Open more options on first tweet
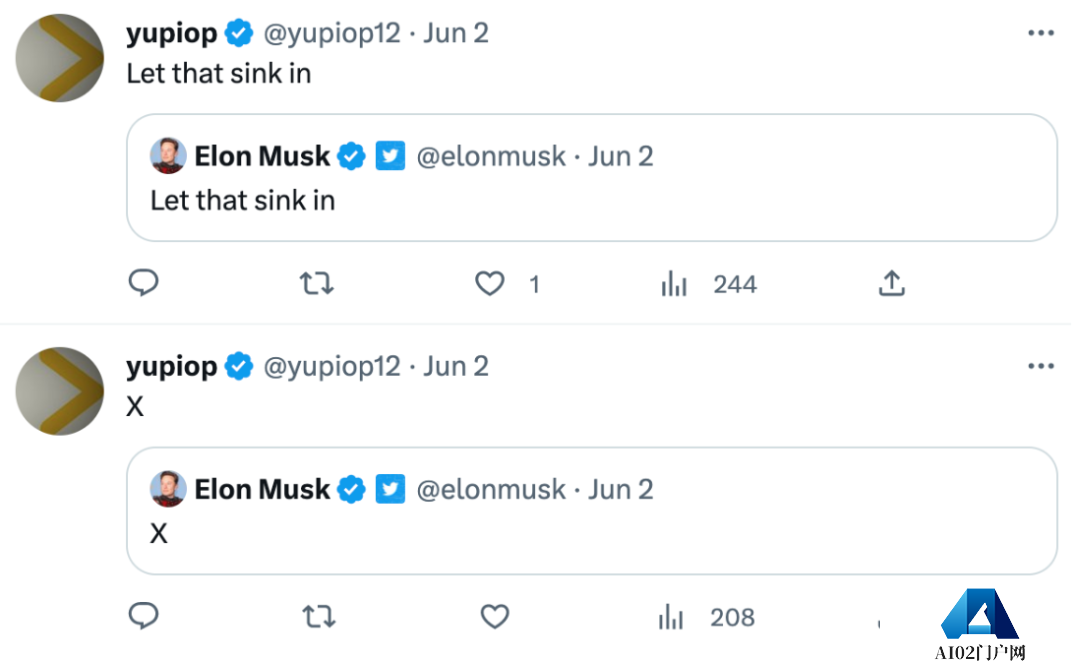The height and width of the screenshot is (661, 1080). pyautogui.click(x=1041, y=33)
